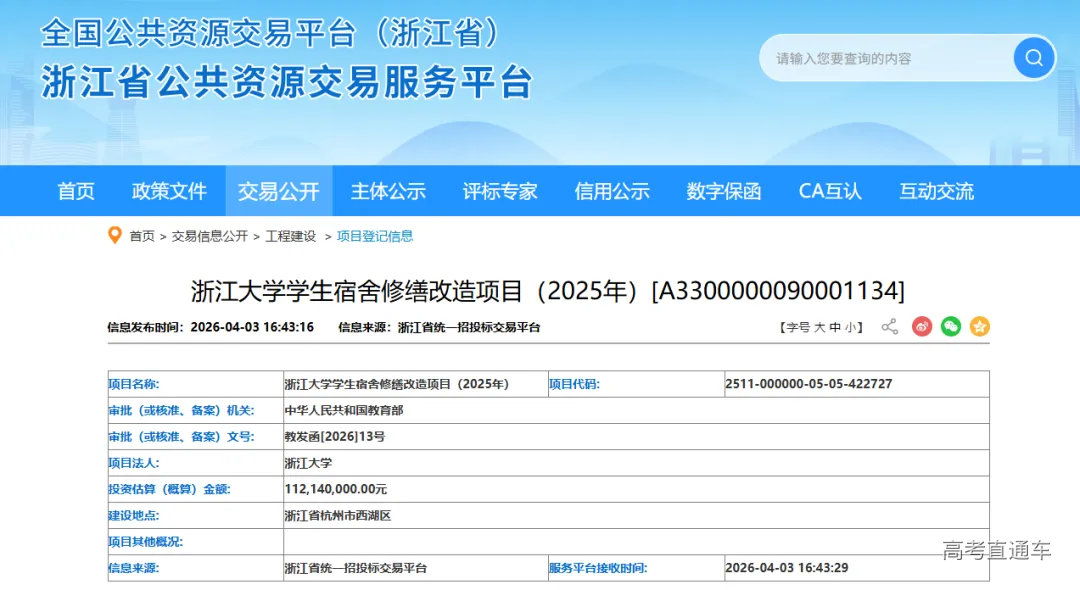This screenshot has height=590, width=1080.
Task: Click the 交易信息公开 breadcrumb link
Action: pos(209,236)
